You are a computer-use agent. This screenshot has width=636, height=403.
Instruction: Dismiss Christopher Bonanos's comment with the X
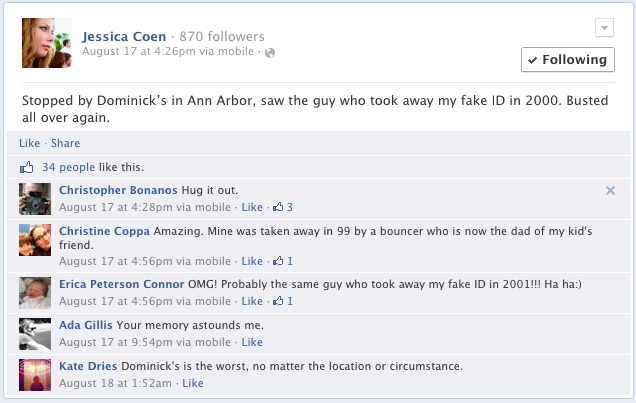(611, 190)
